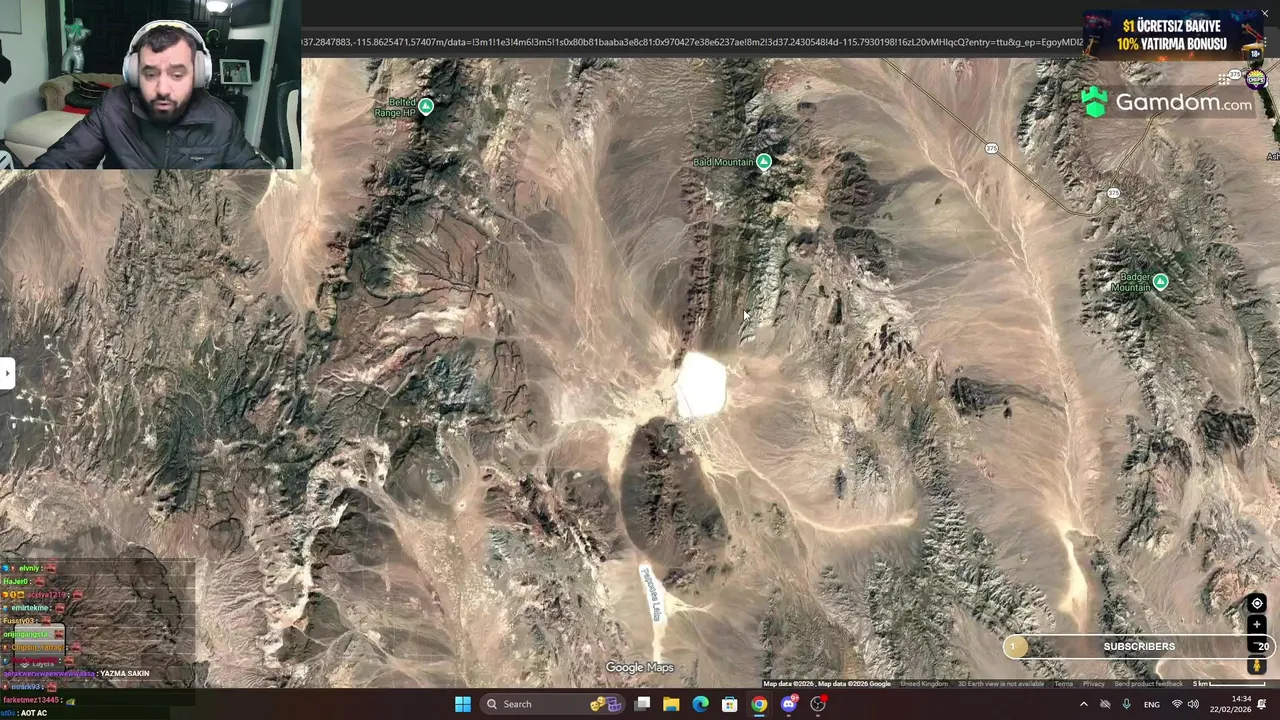The height and width of the screenshot is (720, 1280).
Task: Click the United Kingdom footer link
Action: (924, 684)
